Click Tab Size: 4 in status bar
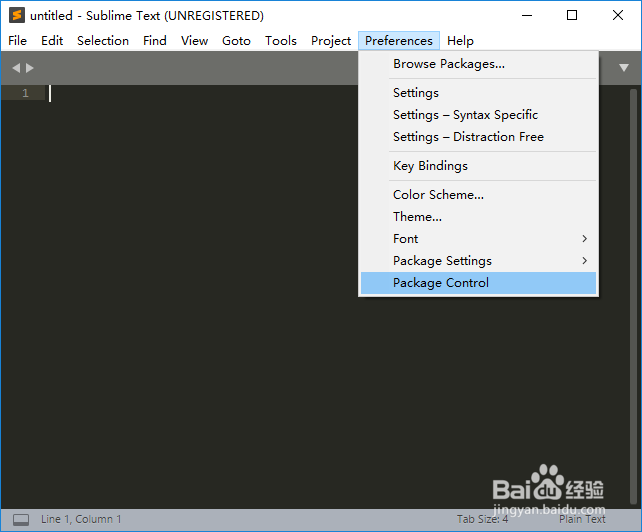 [x=482, y=519]
